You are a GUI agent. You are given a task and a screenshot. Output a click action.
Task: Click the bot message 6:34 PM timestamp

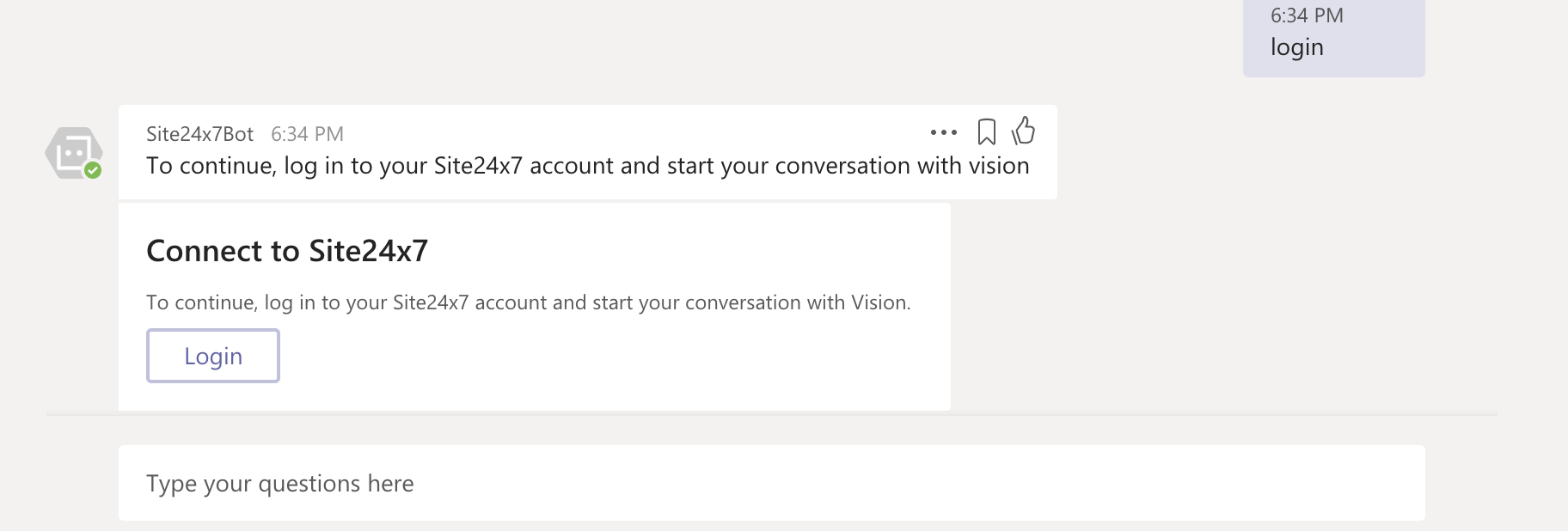pyautogui.click(x=307, y=134)
